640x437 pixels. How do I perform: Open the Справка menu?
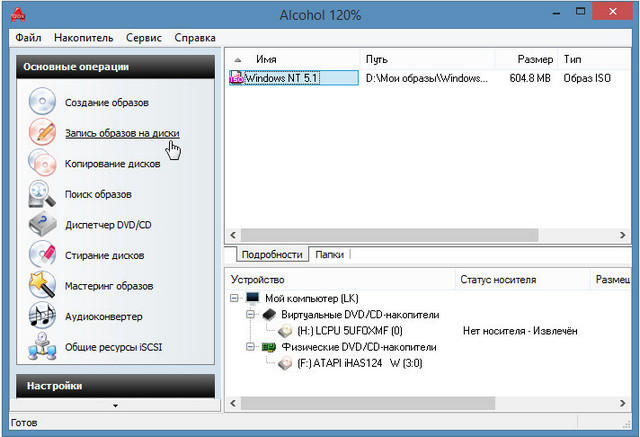point(195,38)
